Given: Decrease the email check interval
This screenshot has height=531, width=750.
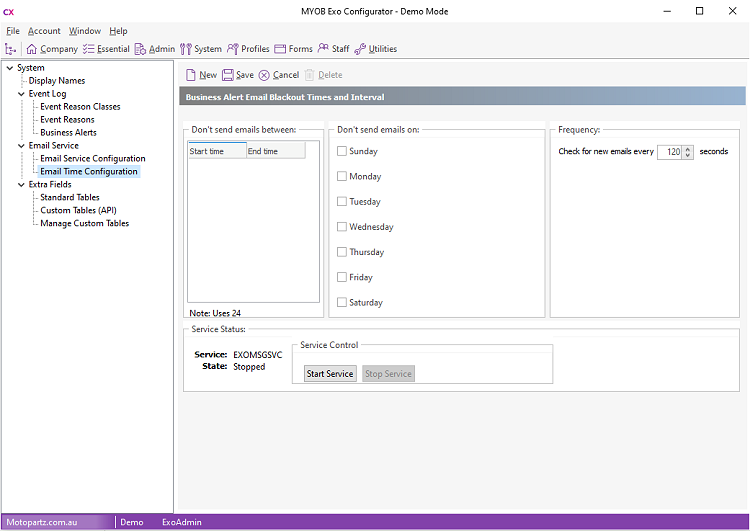Looking at the screenshot, I should 688,155.
